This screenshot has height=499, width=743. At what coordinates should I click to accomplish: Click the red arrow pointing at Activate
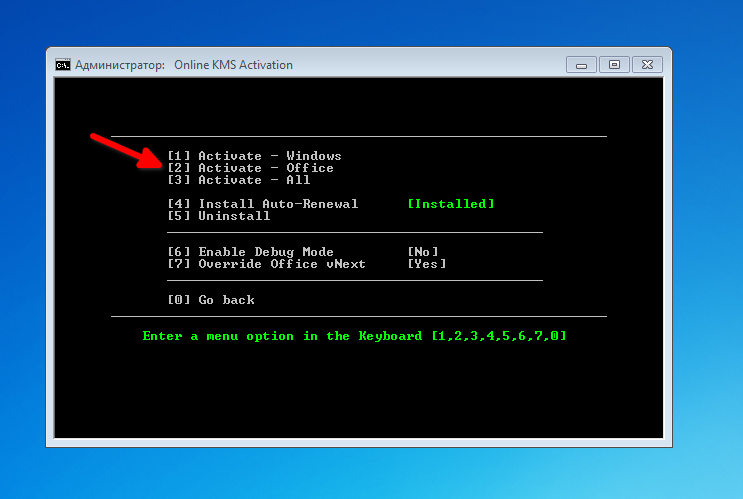coord(125,150)
